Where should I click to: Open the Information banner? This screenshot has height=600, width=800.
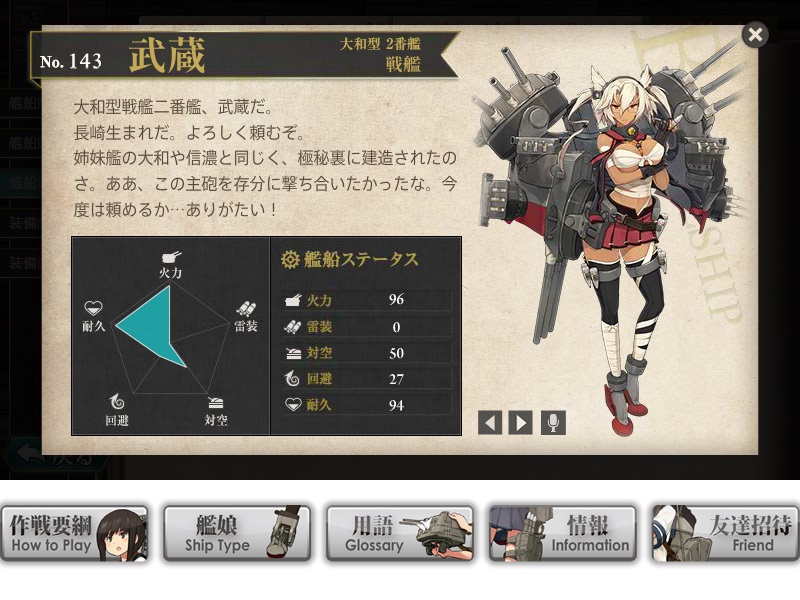[x=563, y=534]
